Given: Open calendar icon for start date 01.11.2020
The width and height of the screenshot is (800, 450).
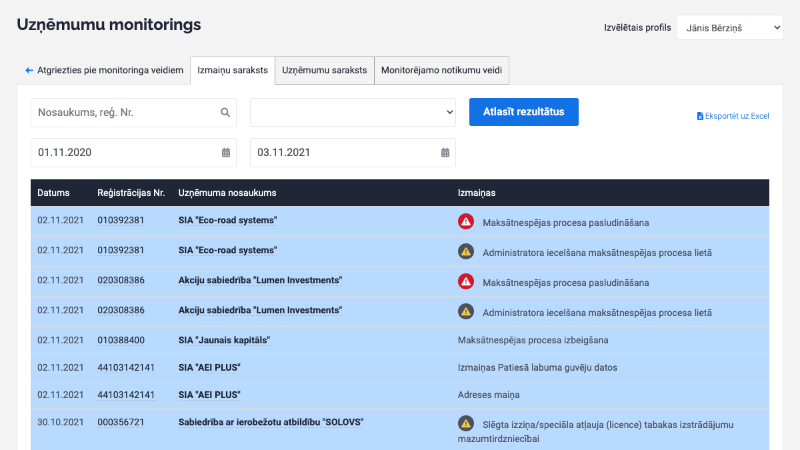Looking at the screenshot, I should (225, 153).
